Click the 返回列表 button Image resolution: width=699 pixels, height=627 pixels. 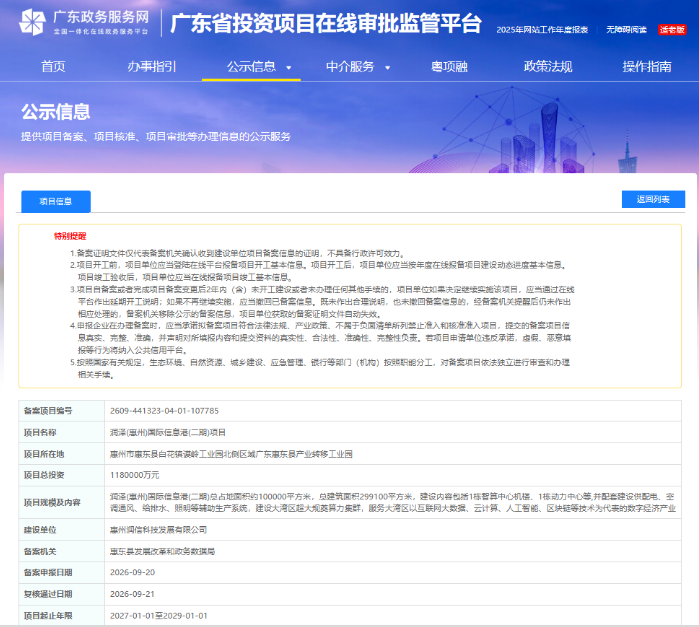tap(653, 199)
